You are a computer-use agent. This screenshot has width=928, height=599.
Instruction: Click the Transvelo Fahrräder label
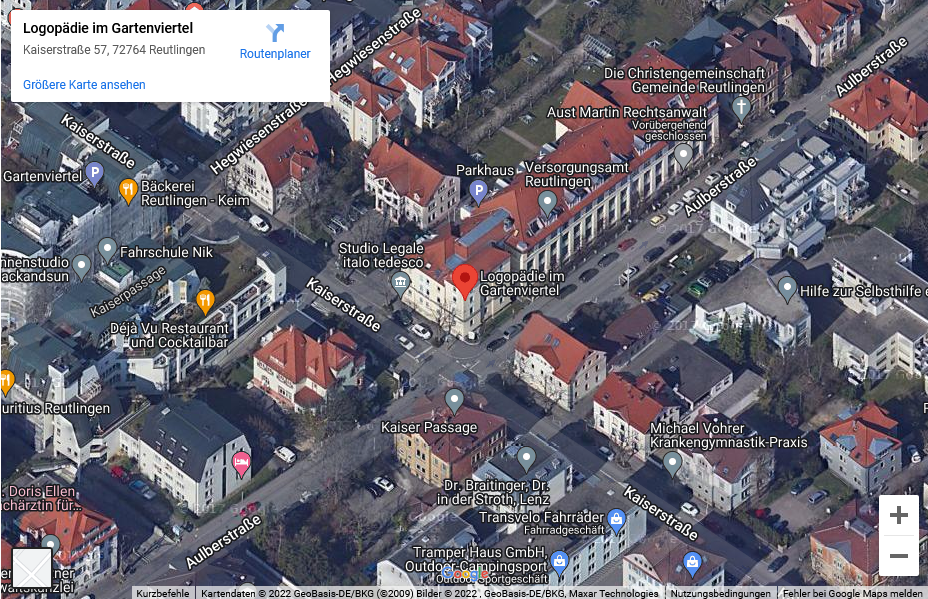541,517
